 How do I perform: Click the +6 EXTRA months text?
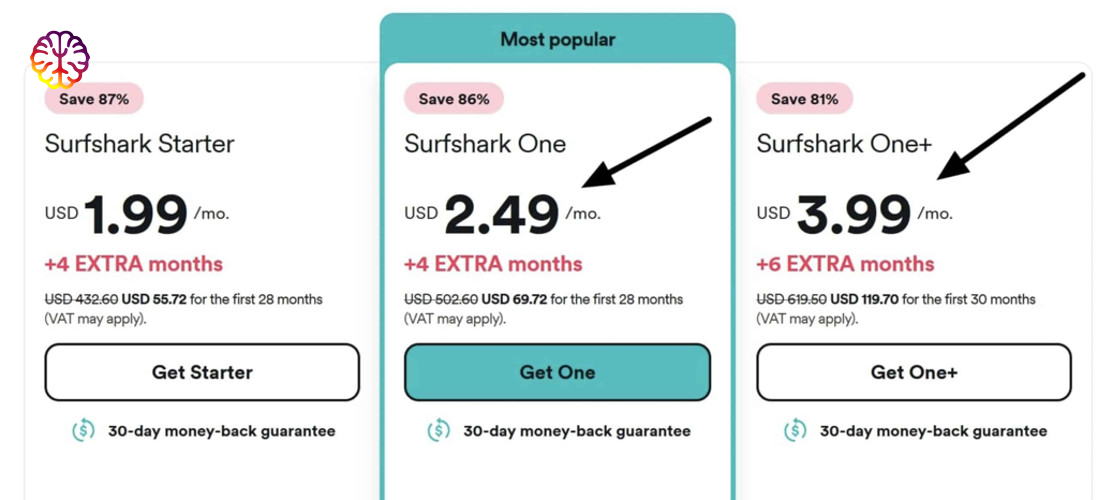point(845,264)
